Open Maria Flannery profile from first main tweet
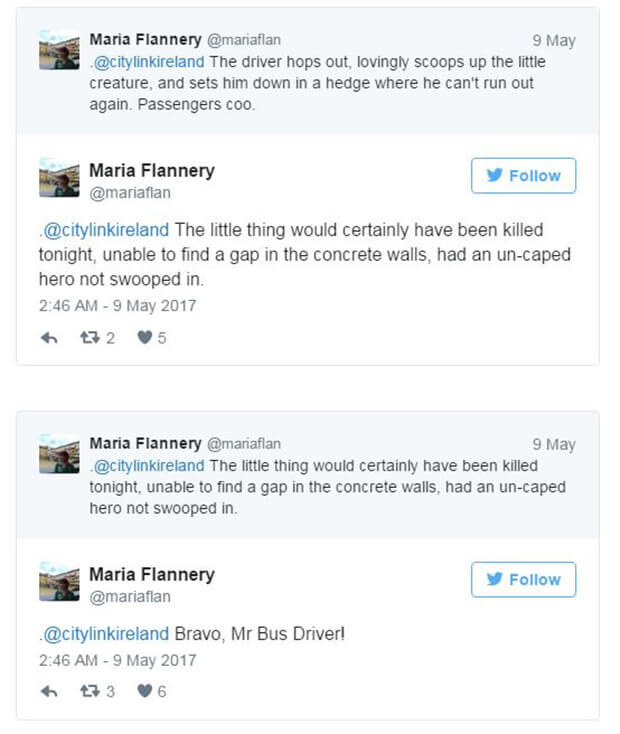This screenshot has height=734, width=620. tap(152, 171)
